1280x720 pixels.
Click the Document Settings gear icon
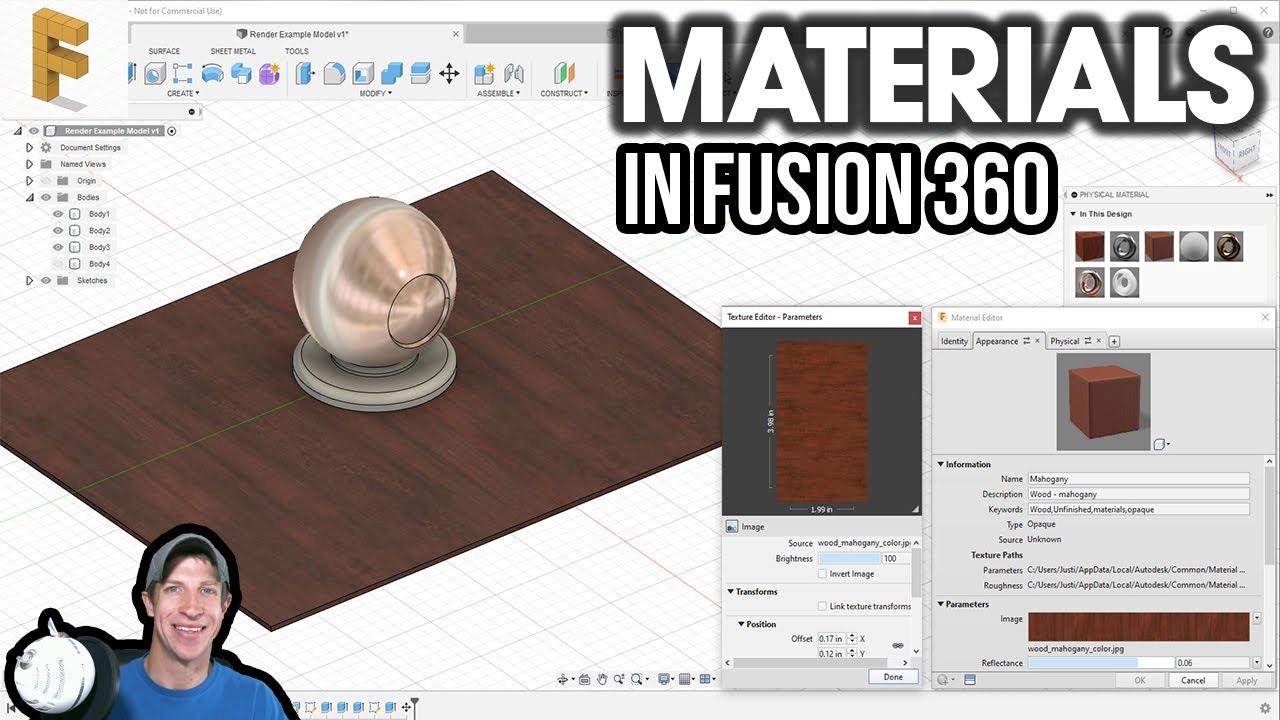coord(46,147)
